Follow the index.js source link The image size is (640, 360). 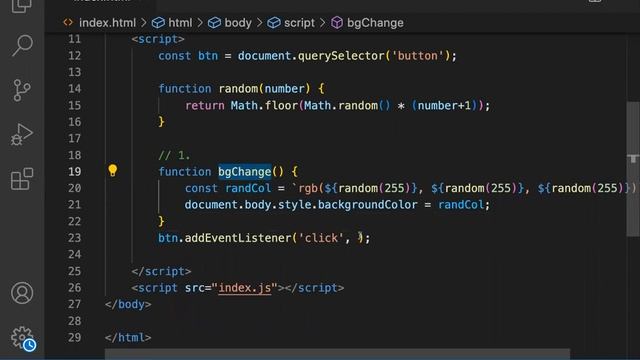coord(244,288)
